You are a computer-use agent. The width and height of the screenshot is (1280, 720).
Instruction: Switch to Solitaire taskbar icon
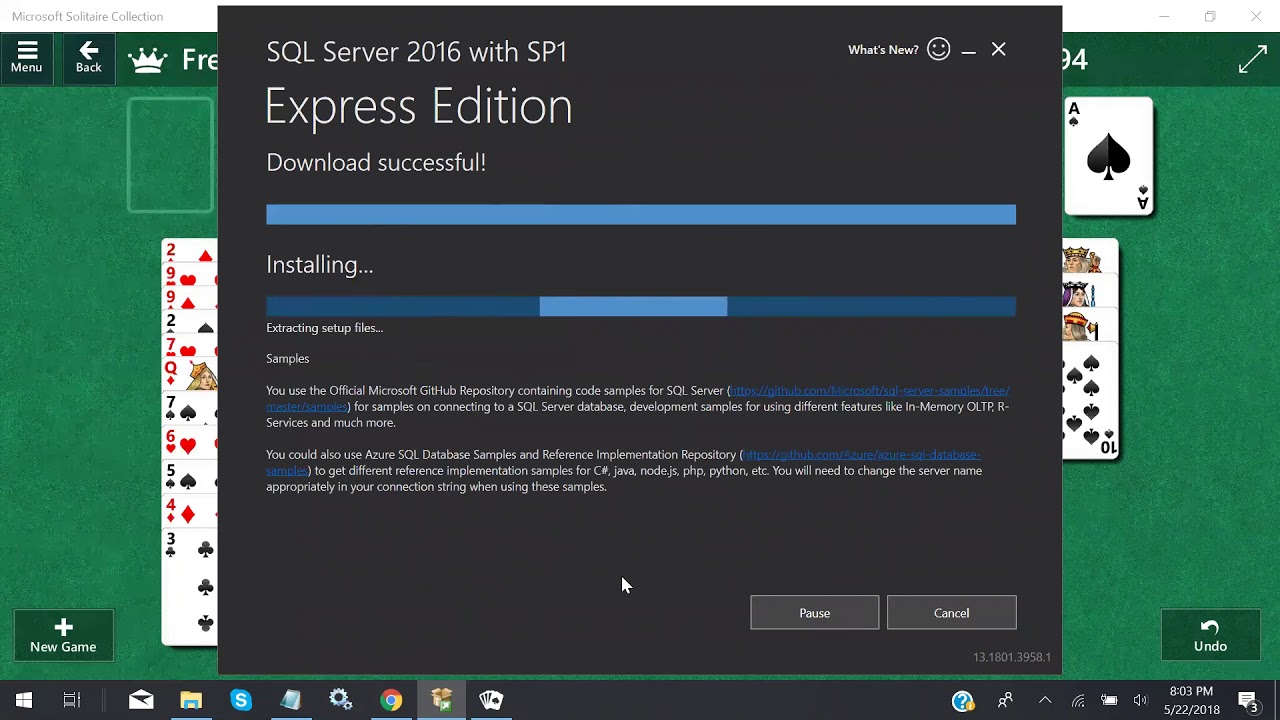491,700
